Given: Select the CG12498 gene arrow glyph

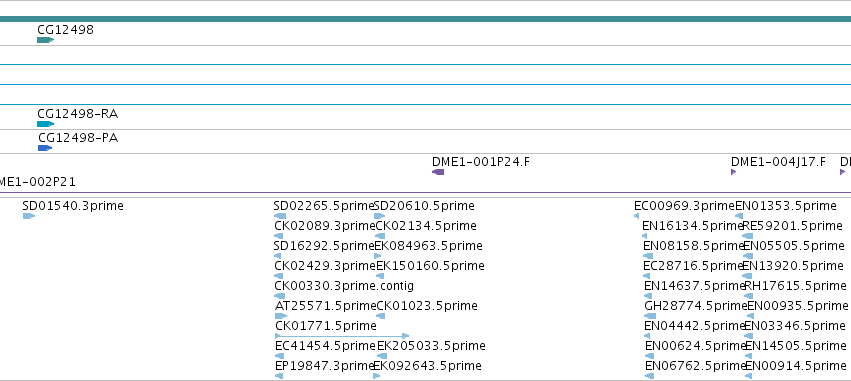Looking at the screenshot, I should click(x=46, y=40).
